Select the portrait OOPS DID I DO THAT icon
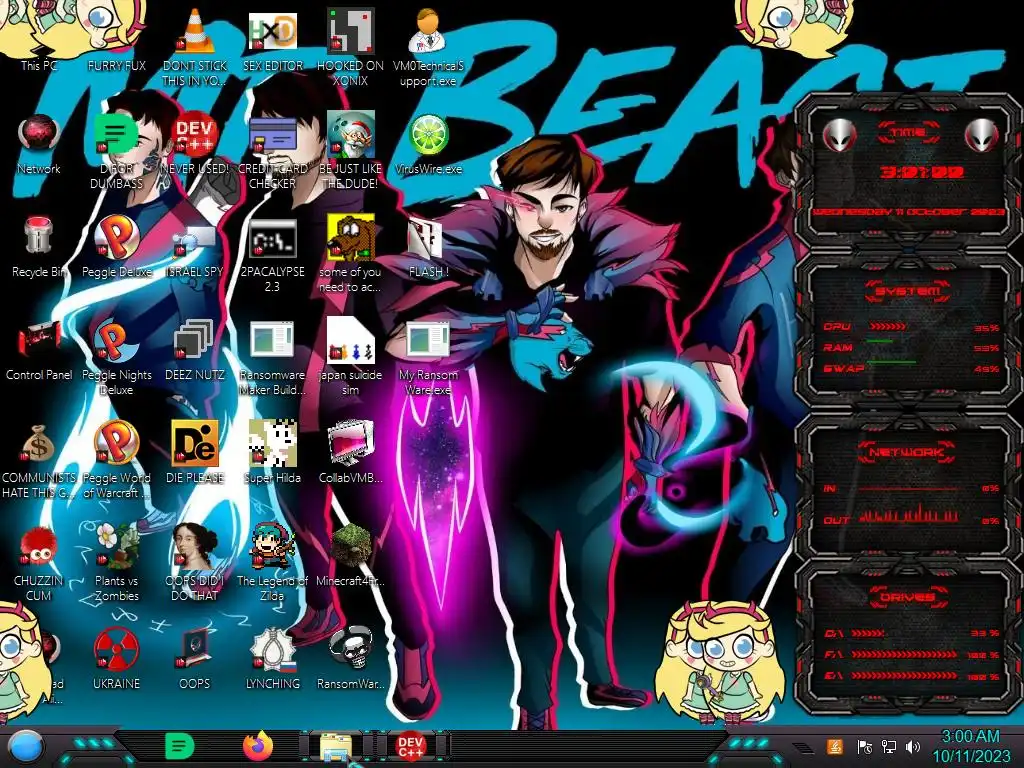The width and height of the screenshot is (1024, 768). point(195,546)
